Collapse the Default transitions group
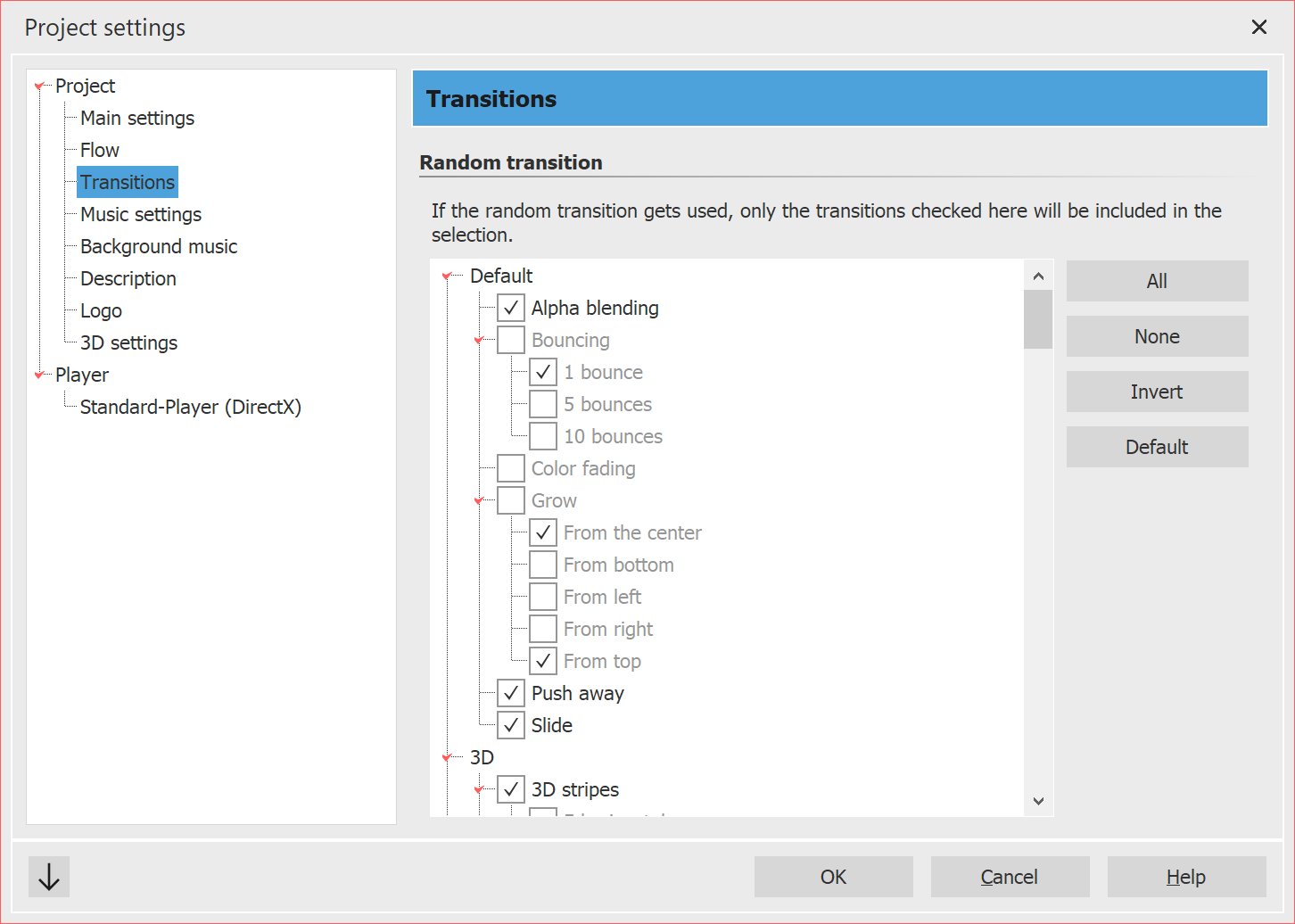This screenshot has height=924, width=1295. pyautogui.click(x=446, y=276)
